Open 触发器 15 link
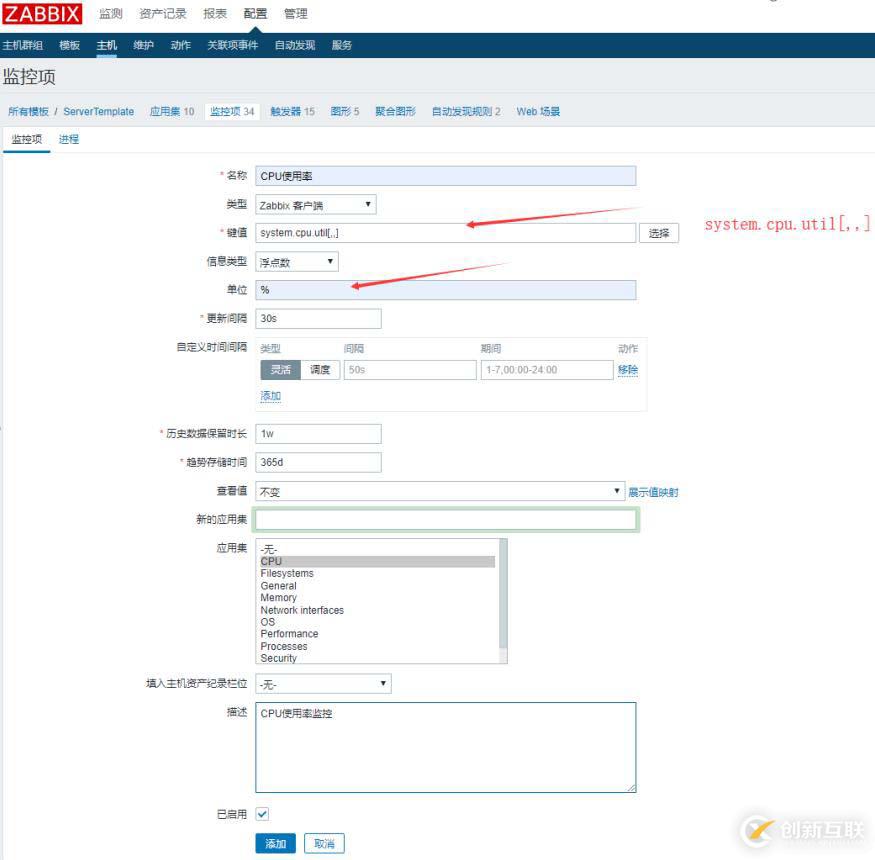Screen dimensions: 875x860 (x=292, y=112)
